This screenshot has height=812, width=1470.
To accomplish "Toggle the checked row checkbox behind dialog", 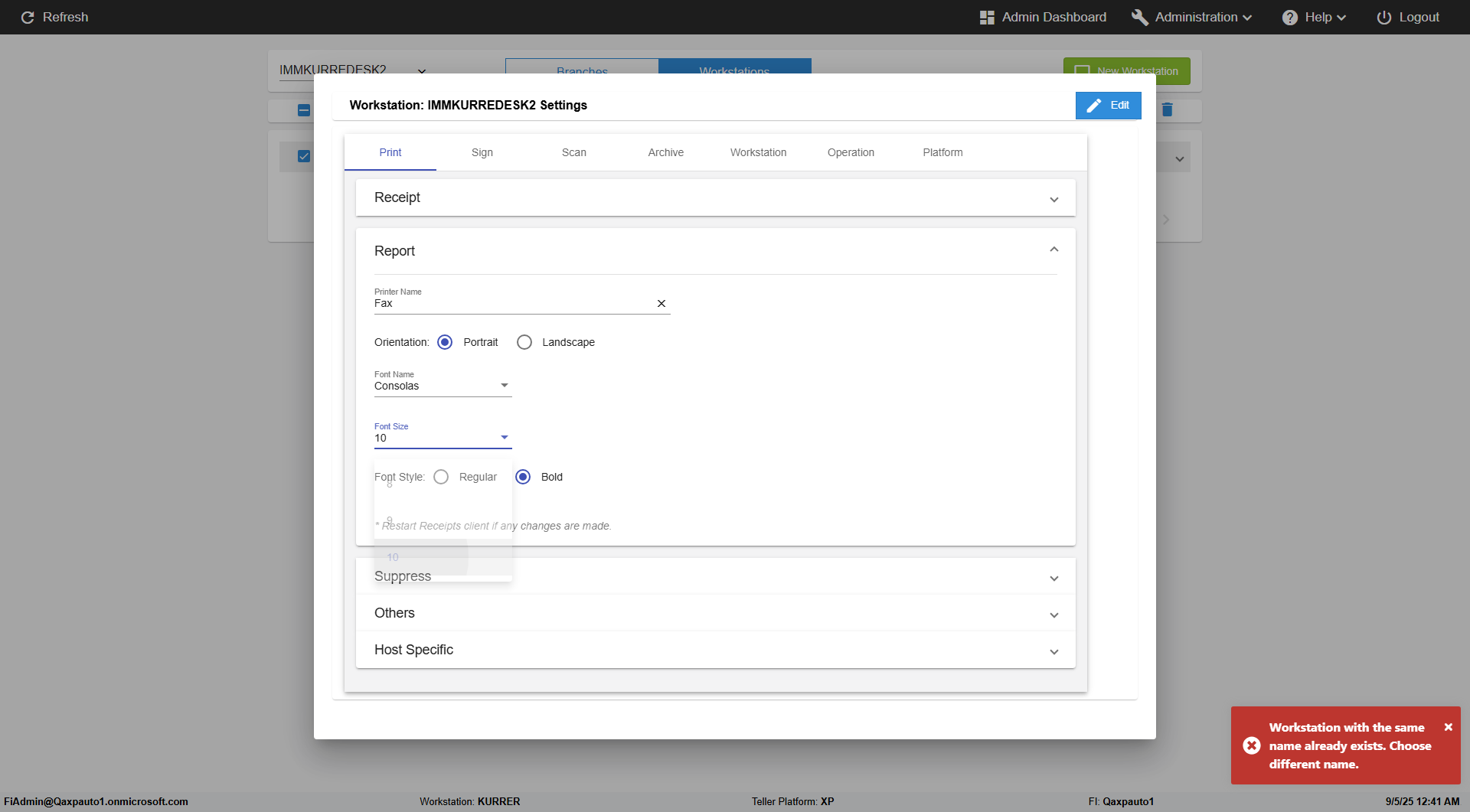I will click(304, 156).
